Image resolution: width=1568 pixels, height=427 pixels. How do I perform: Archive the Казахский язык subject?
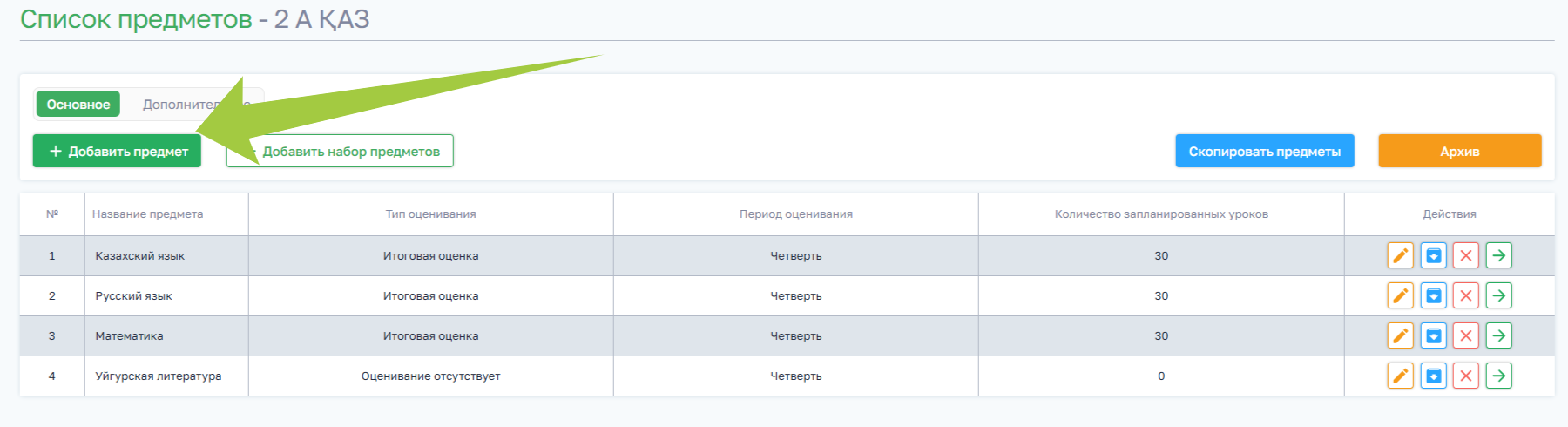tap(1433, 255)
